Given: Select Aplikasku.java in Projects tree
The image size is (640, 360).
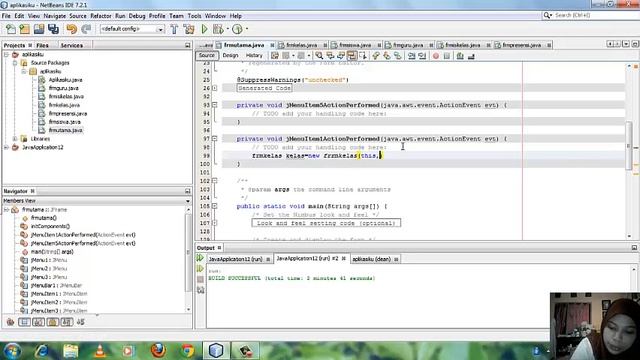Looking at the screenshot, I should 65,80.
